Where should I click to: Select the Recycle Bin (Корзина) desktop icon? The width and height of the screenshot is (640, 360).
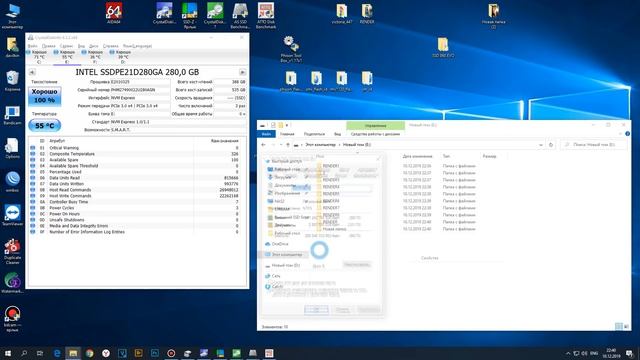[x=12, y=80]
